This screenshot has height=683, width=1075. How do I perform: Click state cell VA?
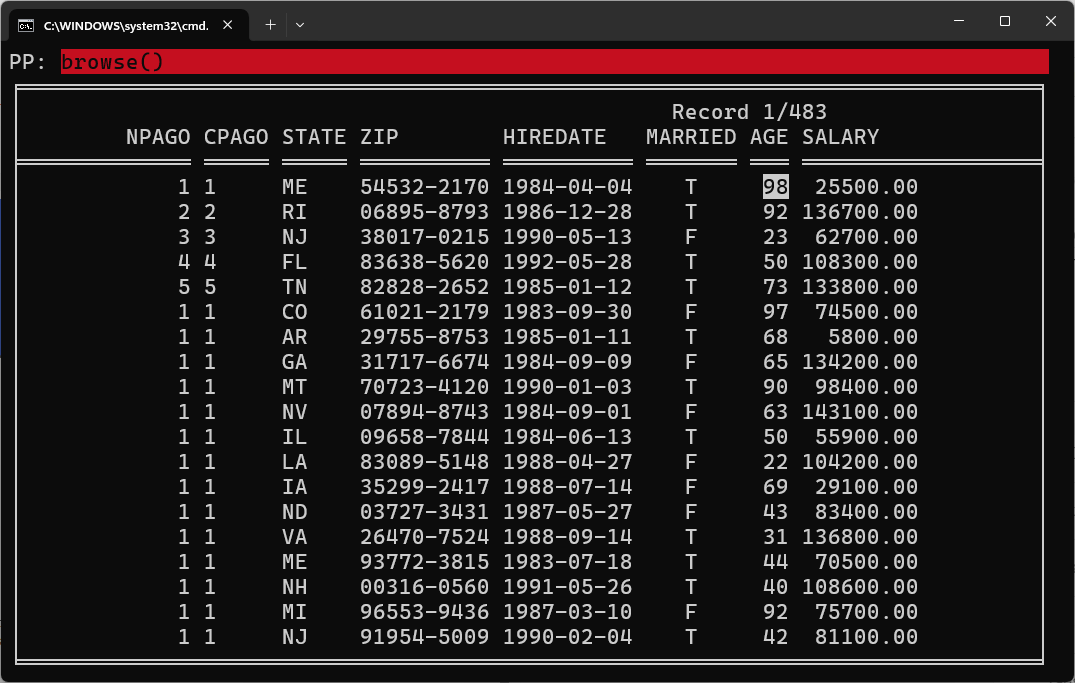(x=294, y=537)
